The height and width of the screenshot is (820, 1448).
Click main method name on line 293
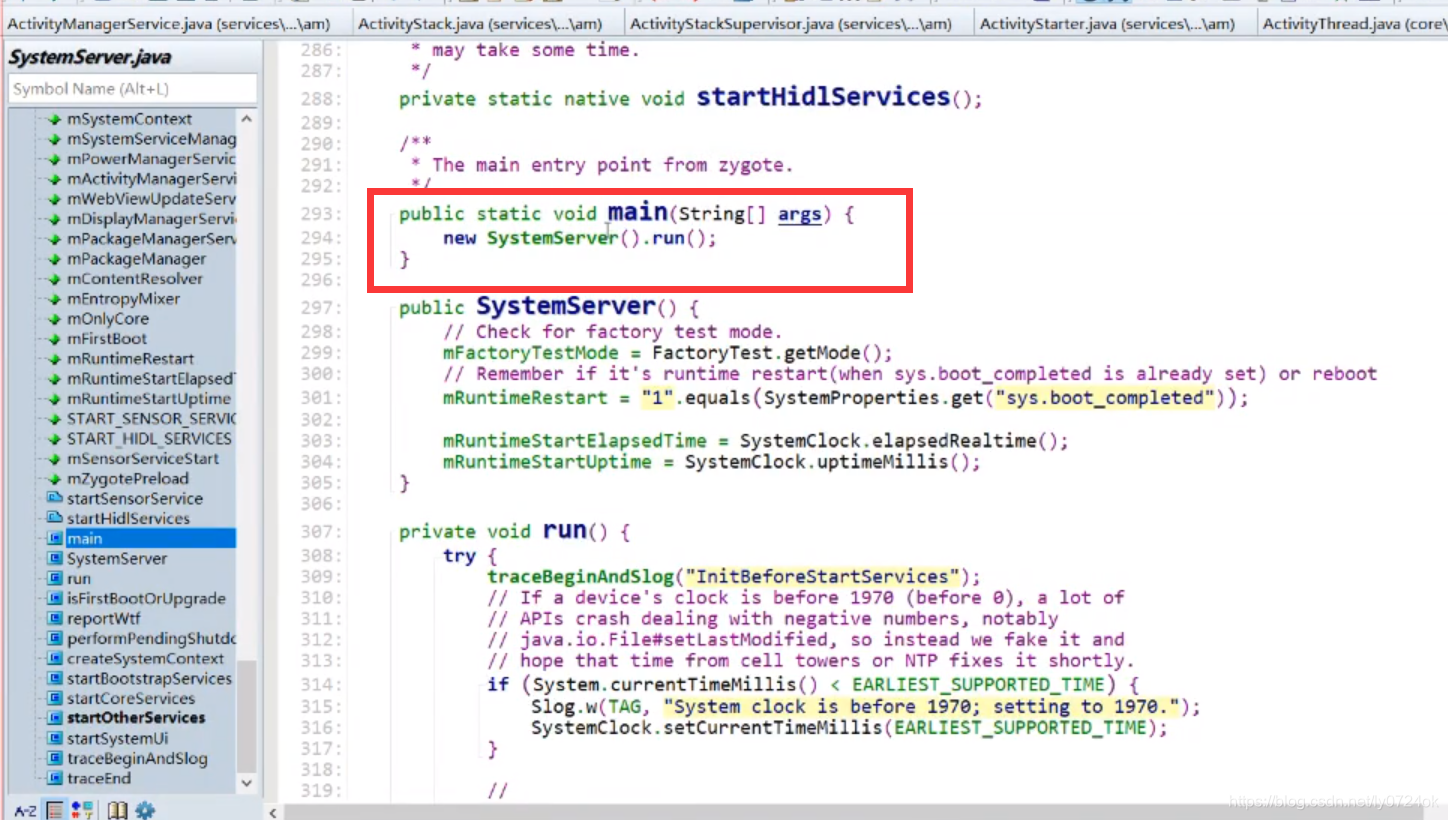tap(638, 213)
